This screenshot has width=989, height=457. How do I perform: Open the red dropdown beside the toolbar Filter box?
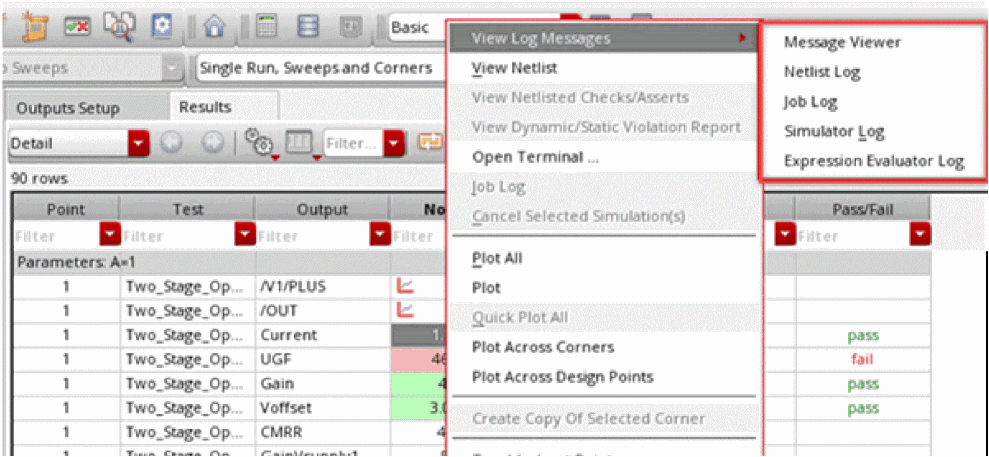coord(394,144)
